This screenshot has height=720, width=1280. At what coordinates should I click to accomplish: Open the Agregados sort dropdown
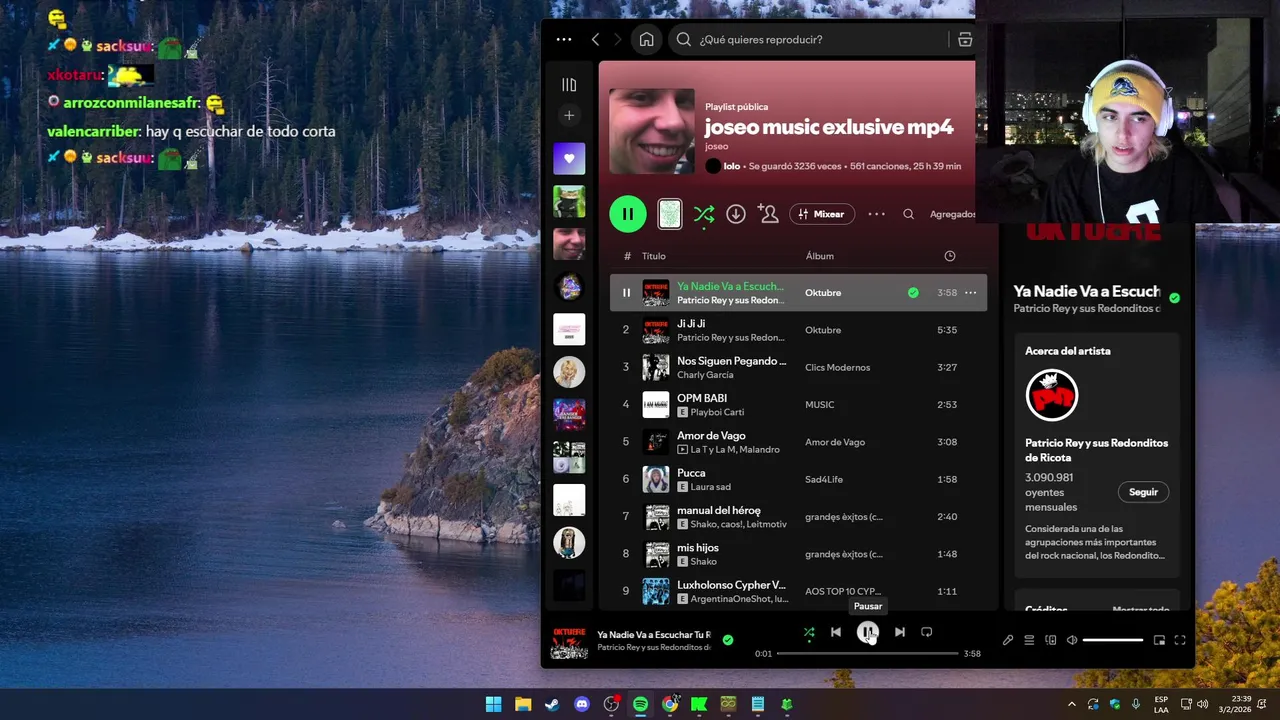coord(952,214)
